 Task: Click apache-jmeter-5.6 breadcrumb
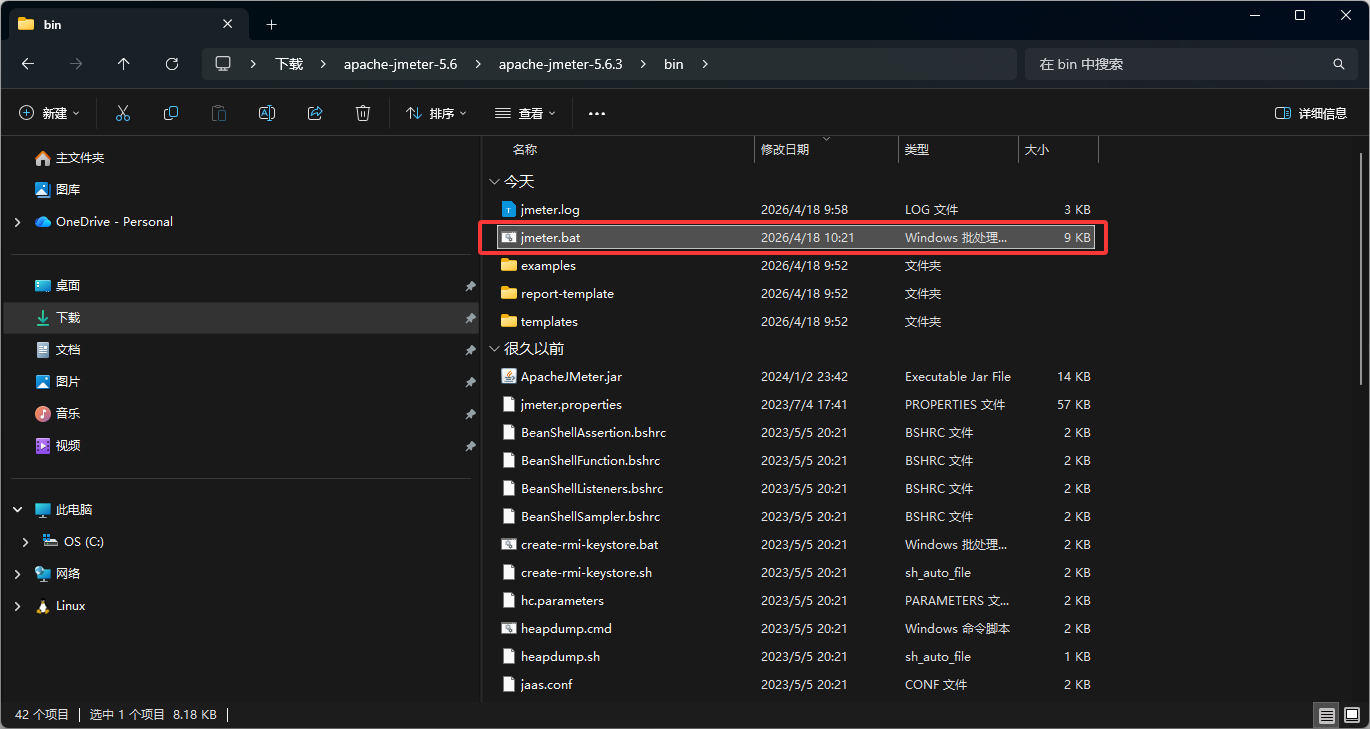[400, 64]
